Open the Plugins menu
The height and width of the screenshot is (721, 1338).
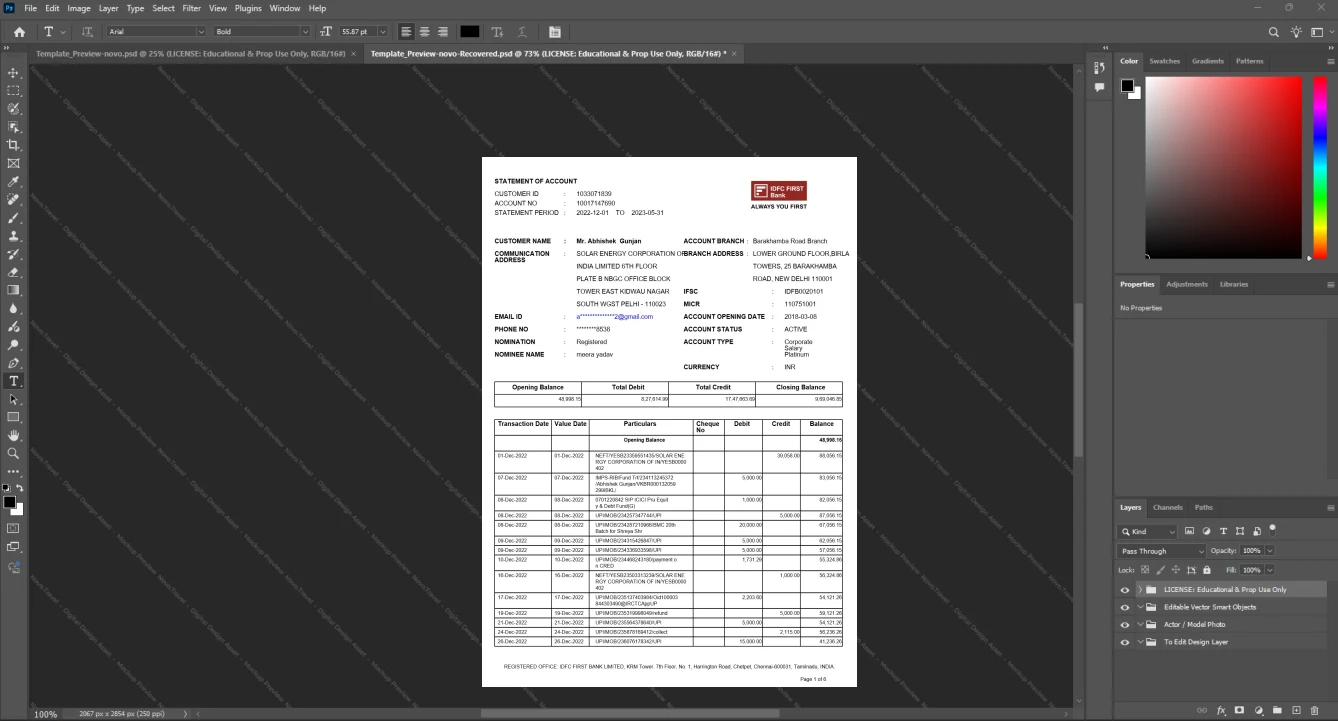(x=248, y=8)
